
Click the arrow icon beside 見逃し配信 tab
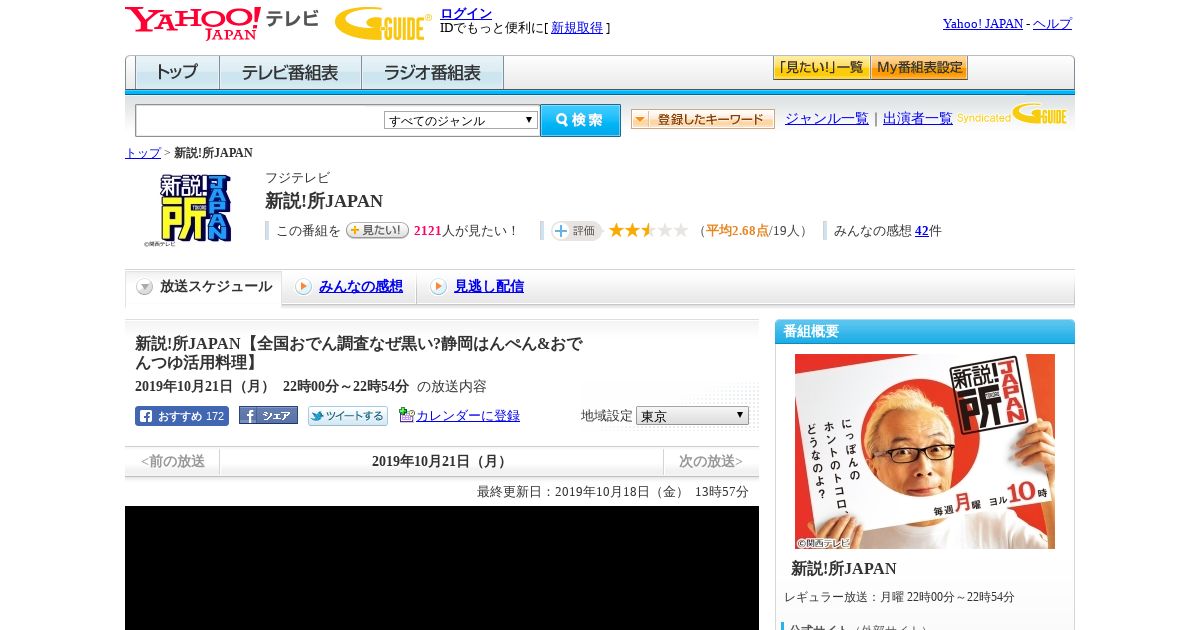(438, 287)
